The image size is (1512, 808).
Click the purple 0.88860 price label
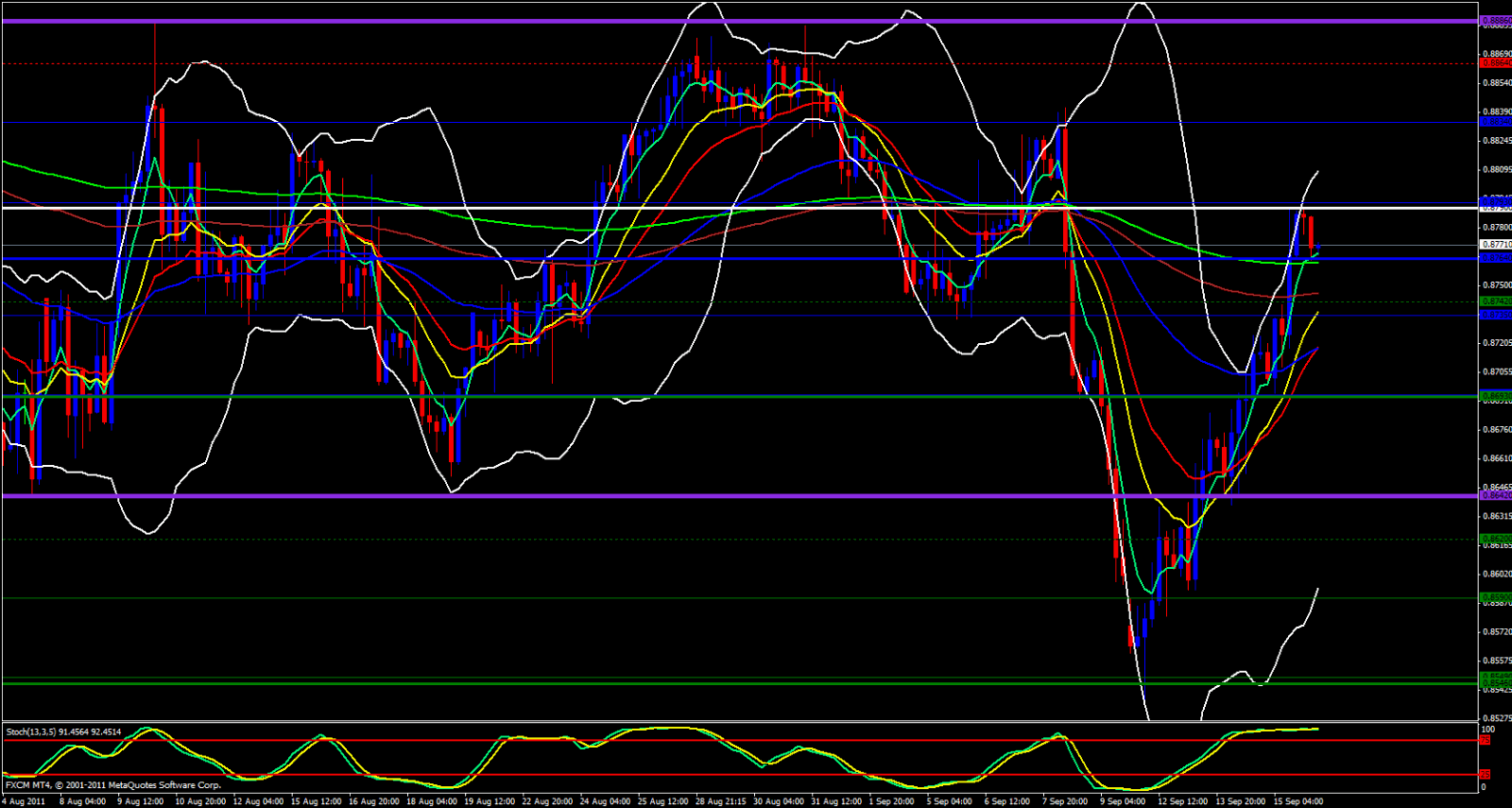tap(1495, 20)
